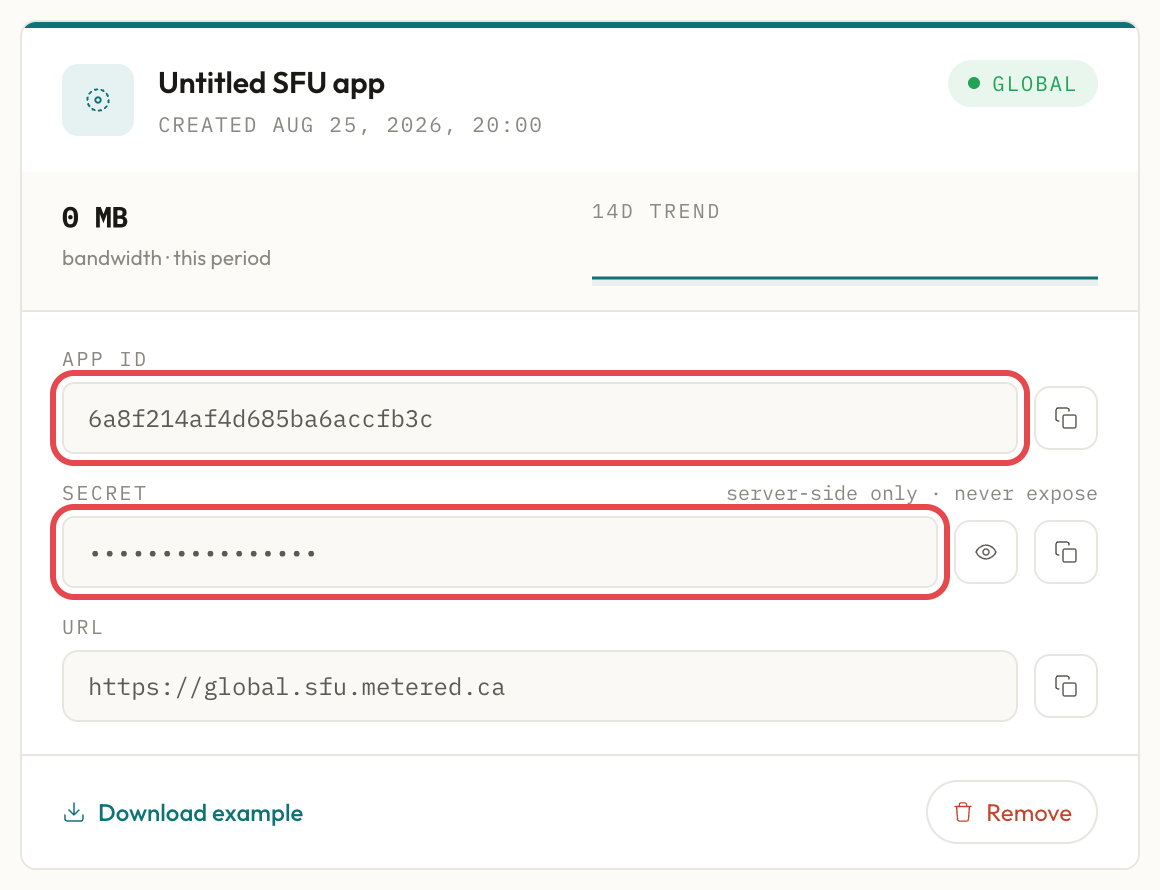Viewport: 1160px width, 890px height.
Task: Click the green status dot in GLOBAL badge
Action: coord(974,84)
